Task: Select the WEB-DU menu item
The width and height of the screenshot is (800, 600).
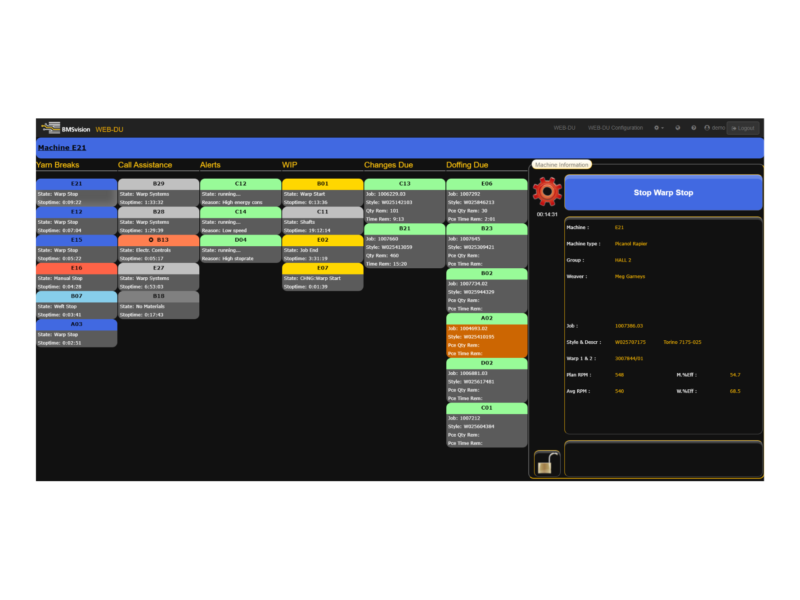Action: pos(564,128)
